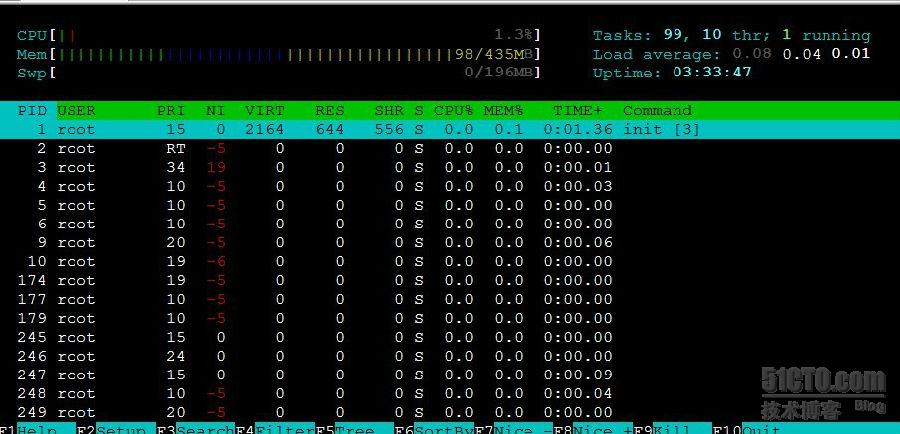Activate F3 Search in the footer
Screen dimensions: 900x434
[195, 430]
